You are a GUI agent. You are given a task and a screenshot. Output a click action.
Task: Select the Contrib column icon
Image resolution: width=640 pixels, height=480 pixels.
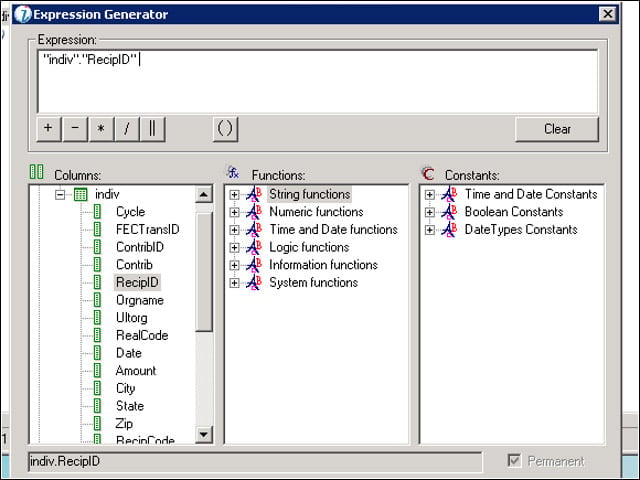click(x=98, y=264)
